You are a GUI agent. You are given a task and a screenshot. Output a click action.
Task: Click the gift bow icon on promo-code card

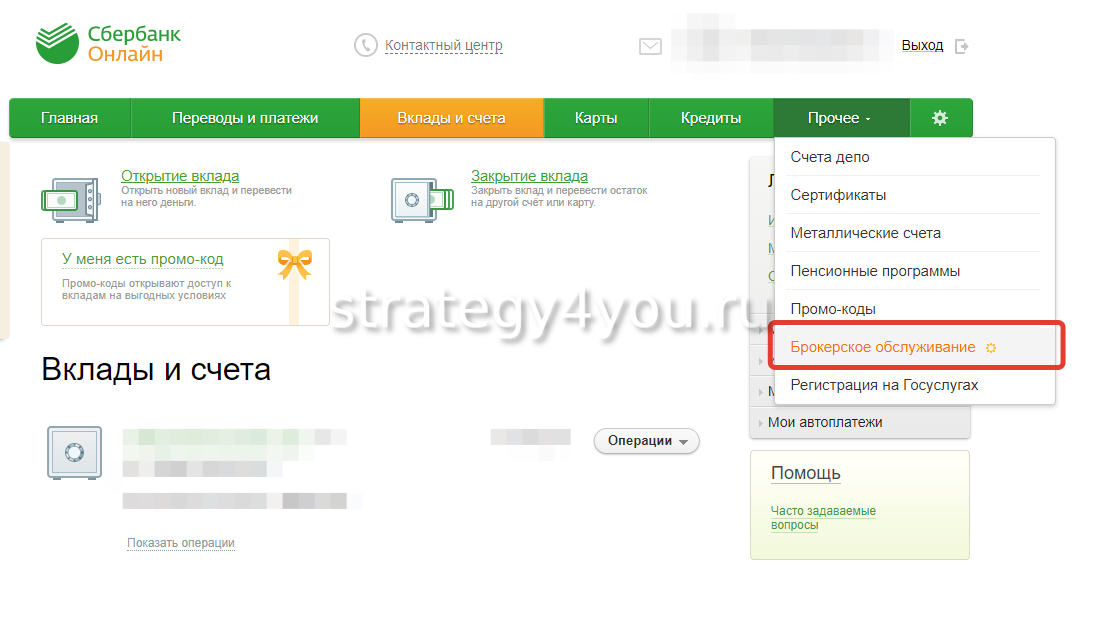pyautogui.click(x=294, y=264)
